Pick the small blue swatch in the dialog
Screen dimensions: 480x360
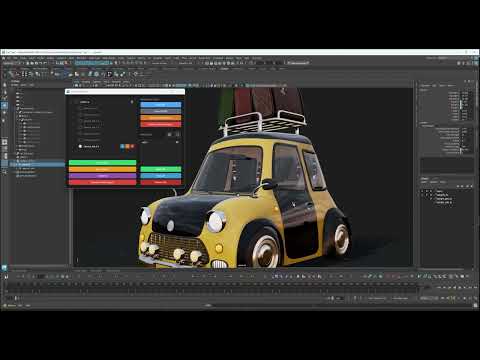pyautogui.click(x=122, y=146)
